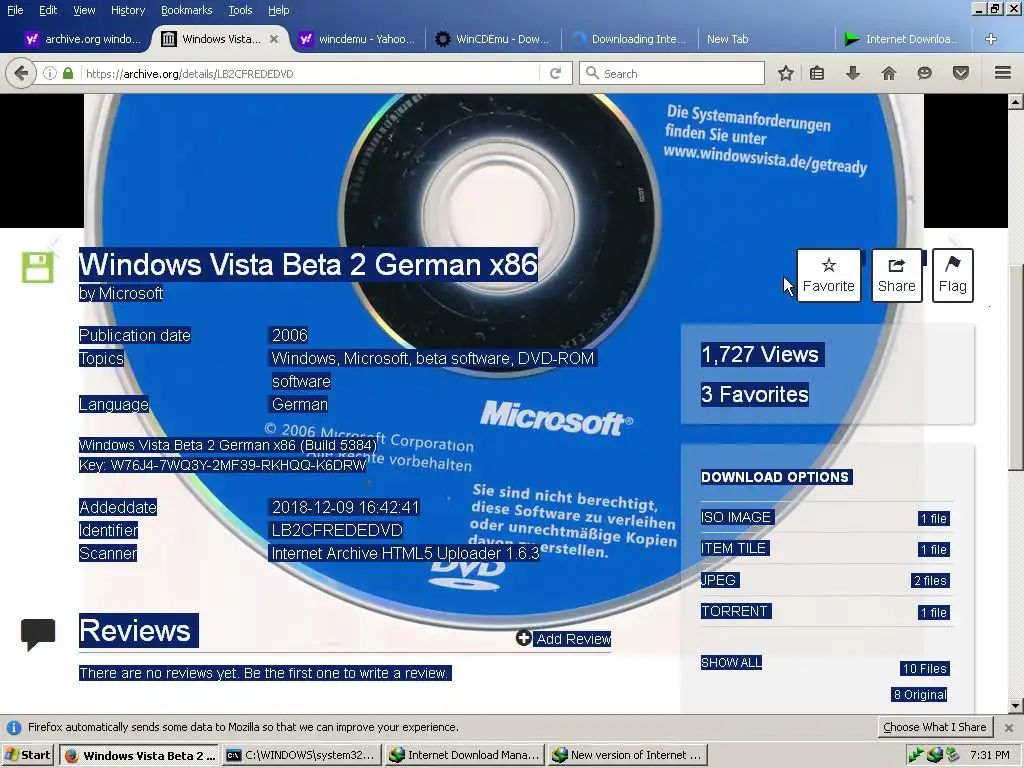Image resolution: width=1024 pixels, height=768 pixels.
Task: Open Edit menu
Action: coord(48,10)
